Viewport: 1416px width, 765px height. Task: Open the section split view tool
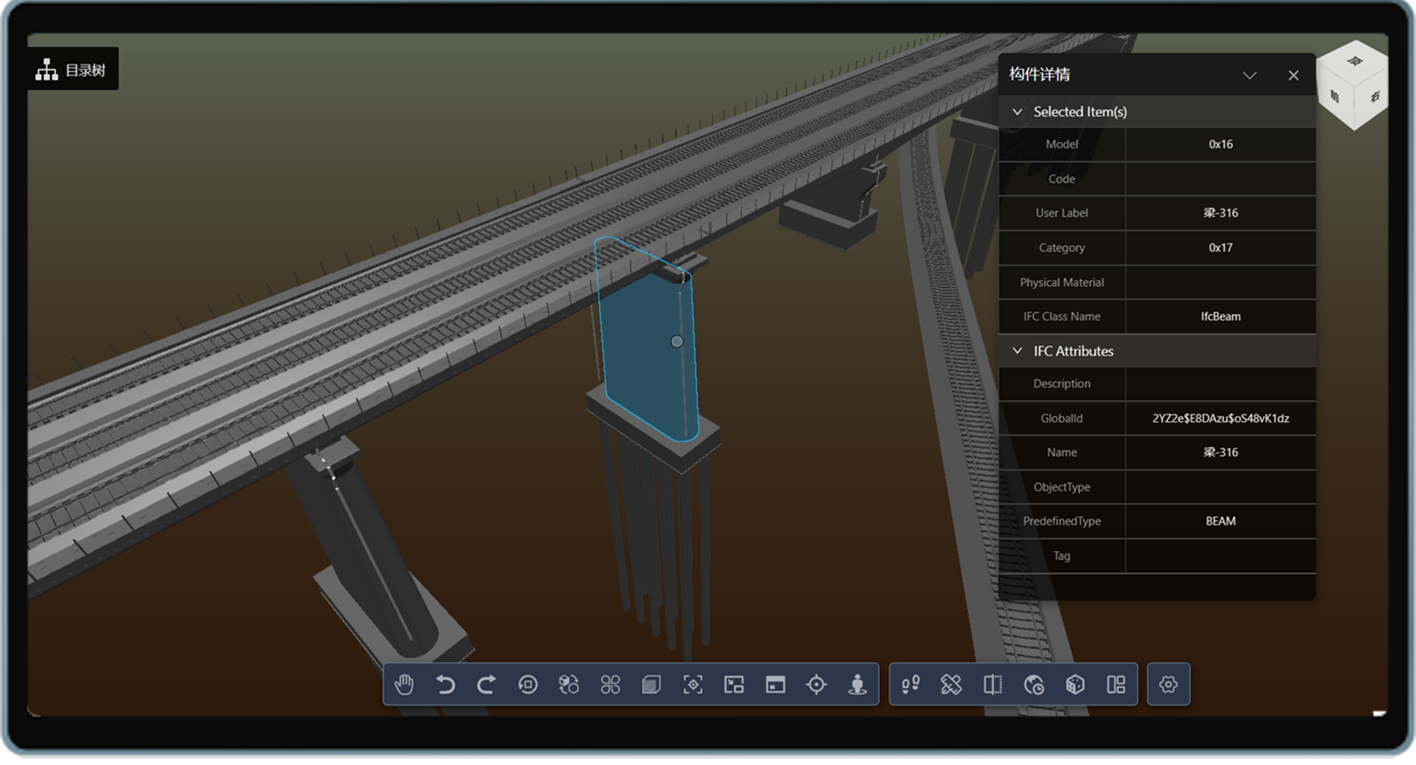click(x=992, y=685)
